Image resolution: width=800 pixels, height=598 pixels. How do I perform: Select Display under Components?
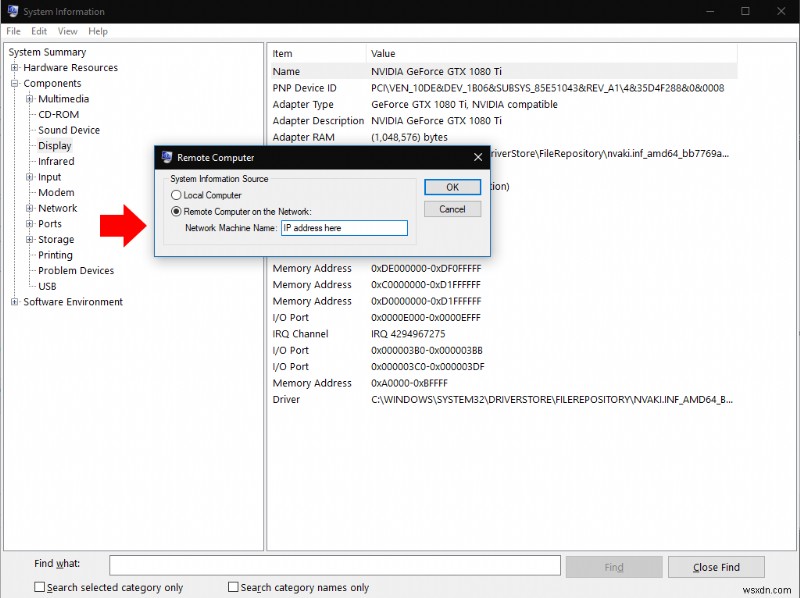click(x=54, y=145)
